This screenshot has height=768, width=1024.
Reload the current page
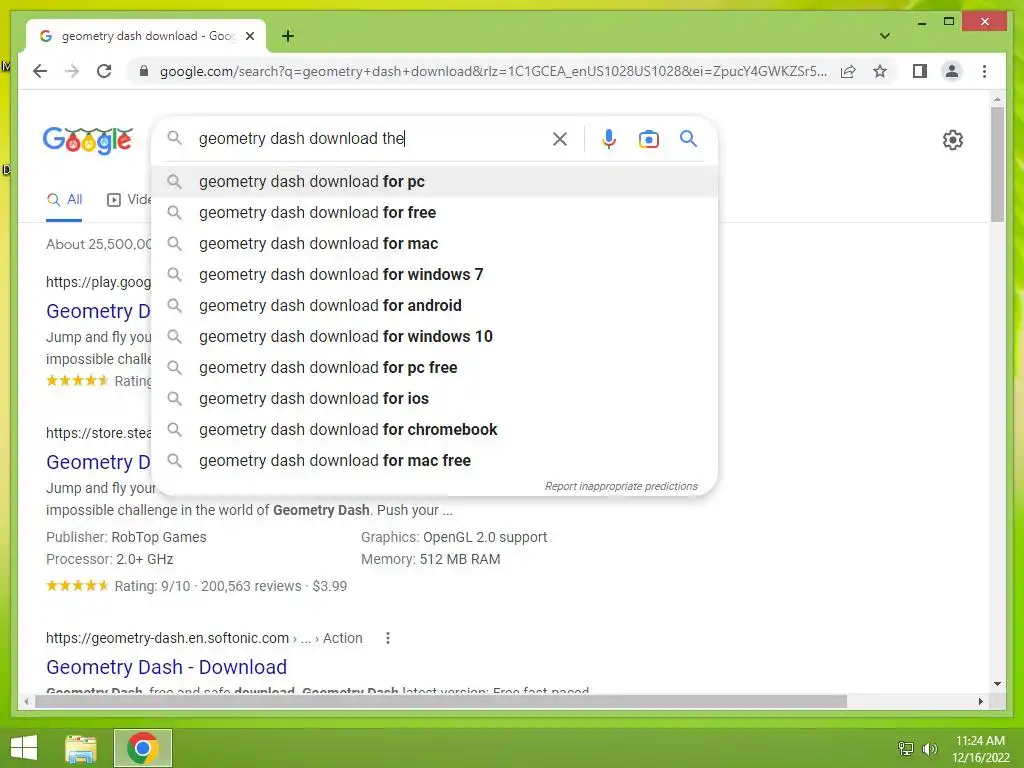pos(104,71)
